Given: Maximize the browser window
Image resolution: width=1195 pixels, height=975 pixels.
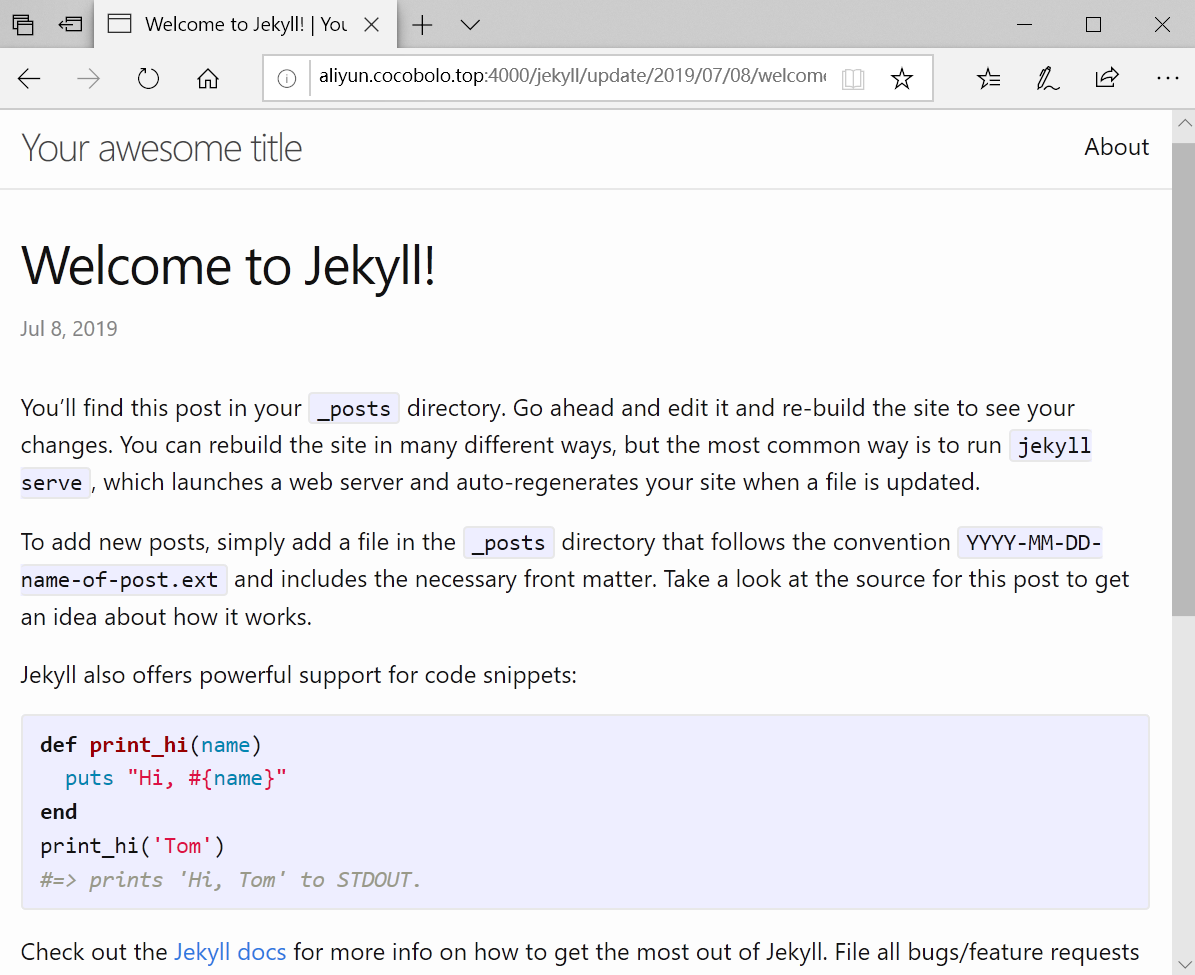Looking at the screenshot, I should click(1093, 24).
